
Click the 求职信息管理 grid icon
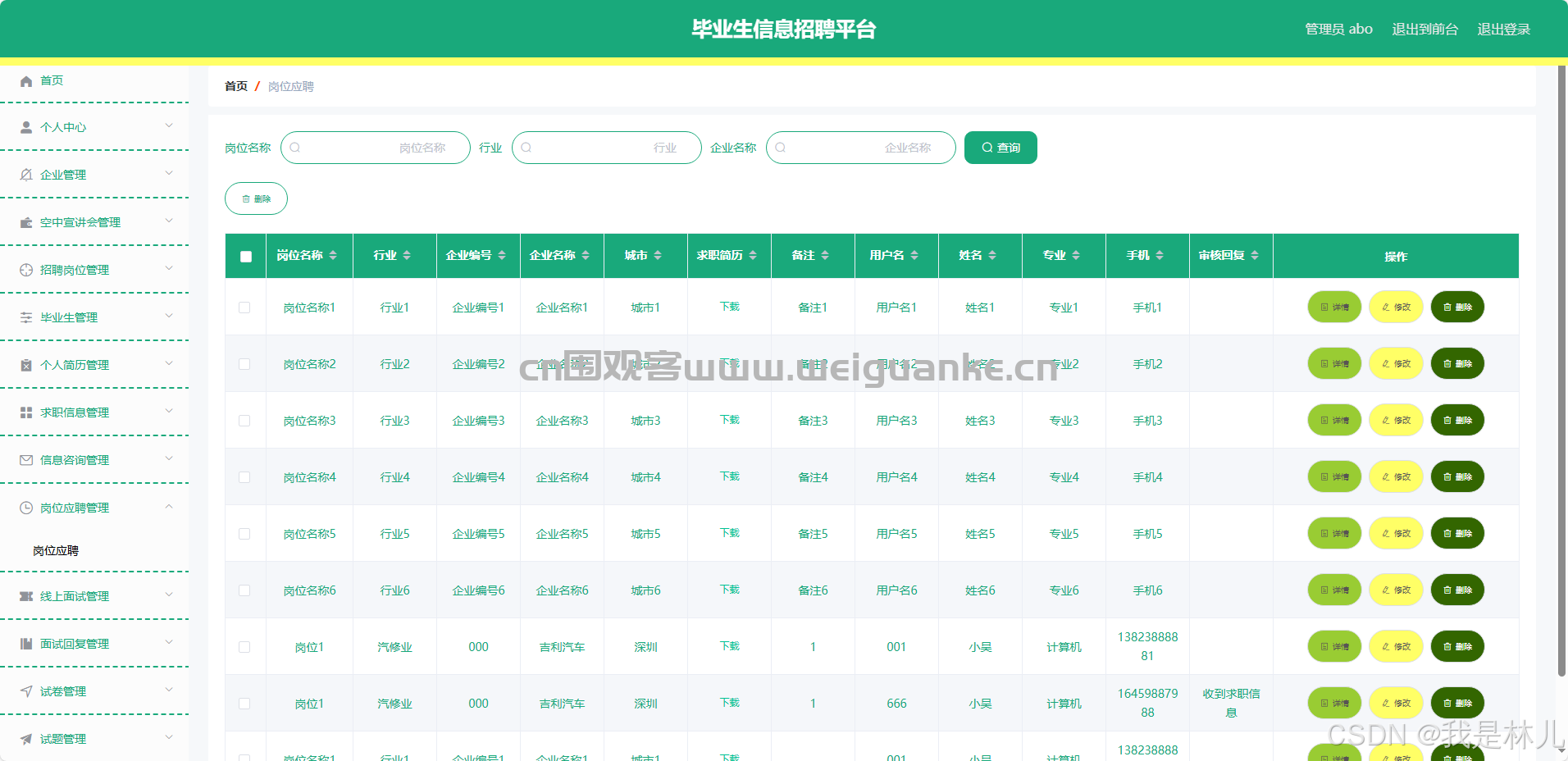tap(26, 412)
